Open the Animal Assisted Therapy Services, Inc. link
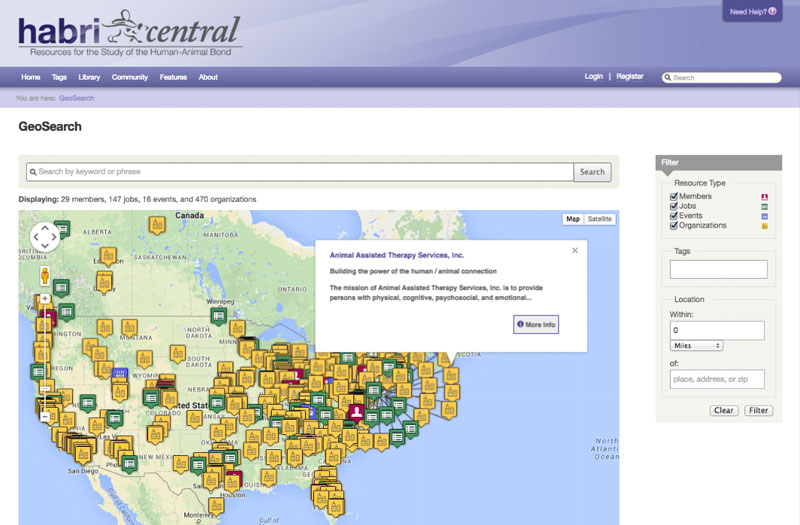Screen dimensions: 800x525 396,255
